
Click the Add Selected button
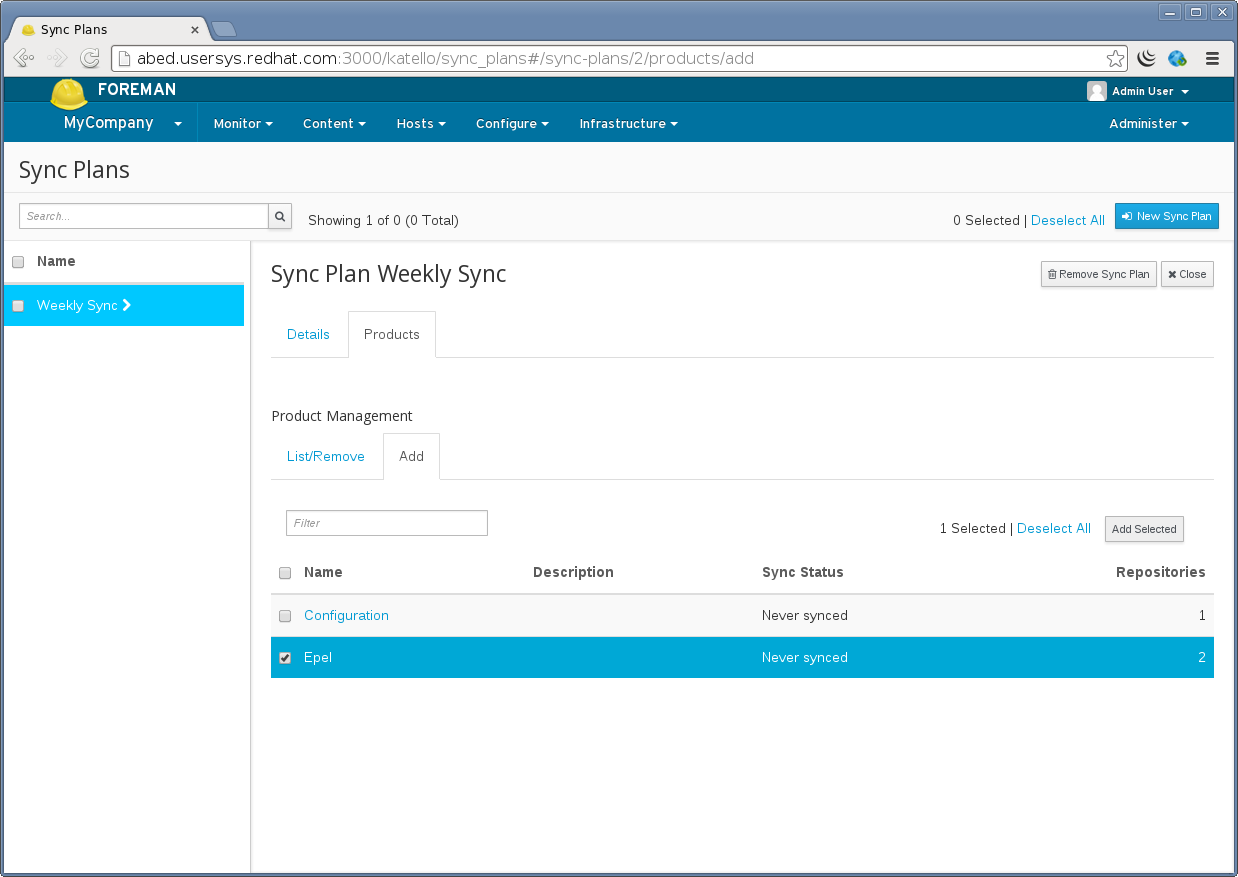point(1143,529)
